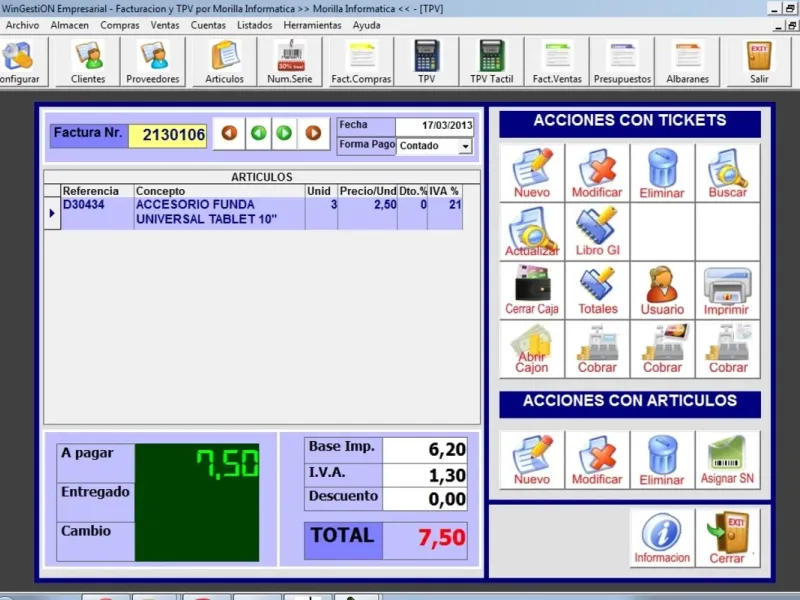Screen dimensions: 800x600
Task: Click the Descuento value 0,00
Action: click(424, 499)
